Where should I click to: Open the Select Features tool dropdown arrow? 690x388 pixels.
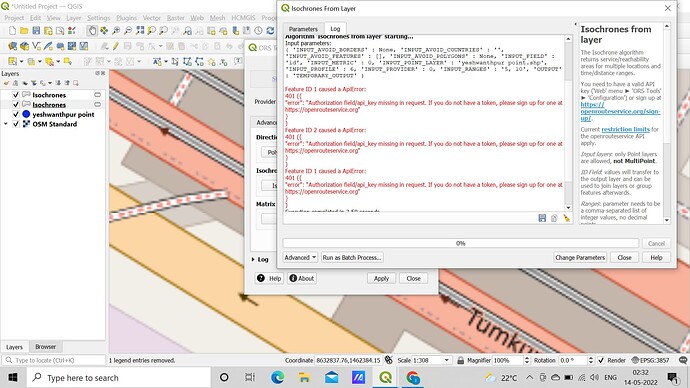(21, 61)
